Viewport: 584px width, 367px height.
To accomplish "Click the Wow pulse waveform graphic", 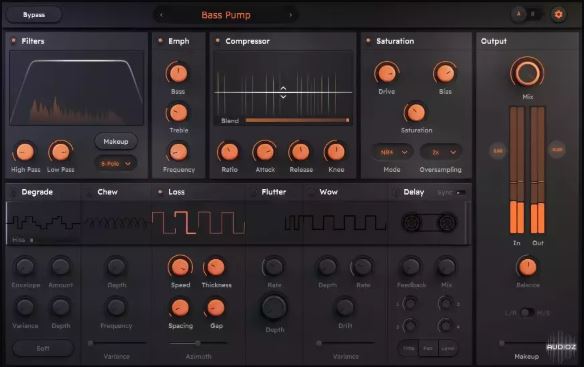I will coord(334,223).
